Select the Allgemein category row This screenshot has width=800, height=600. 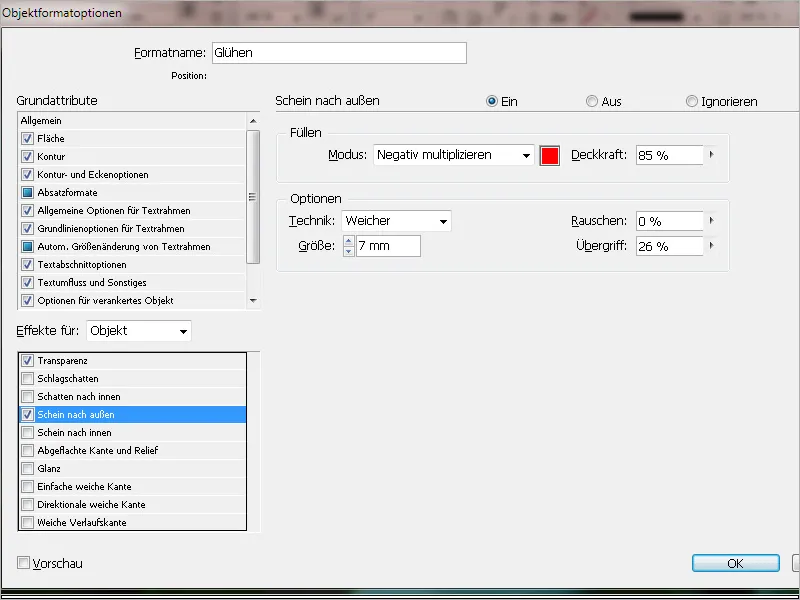click(133, 121)
